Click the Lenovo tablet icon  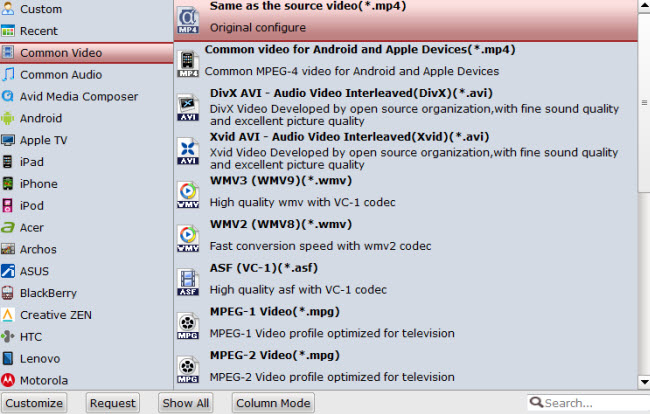point(7,358)
